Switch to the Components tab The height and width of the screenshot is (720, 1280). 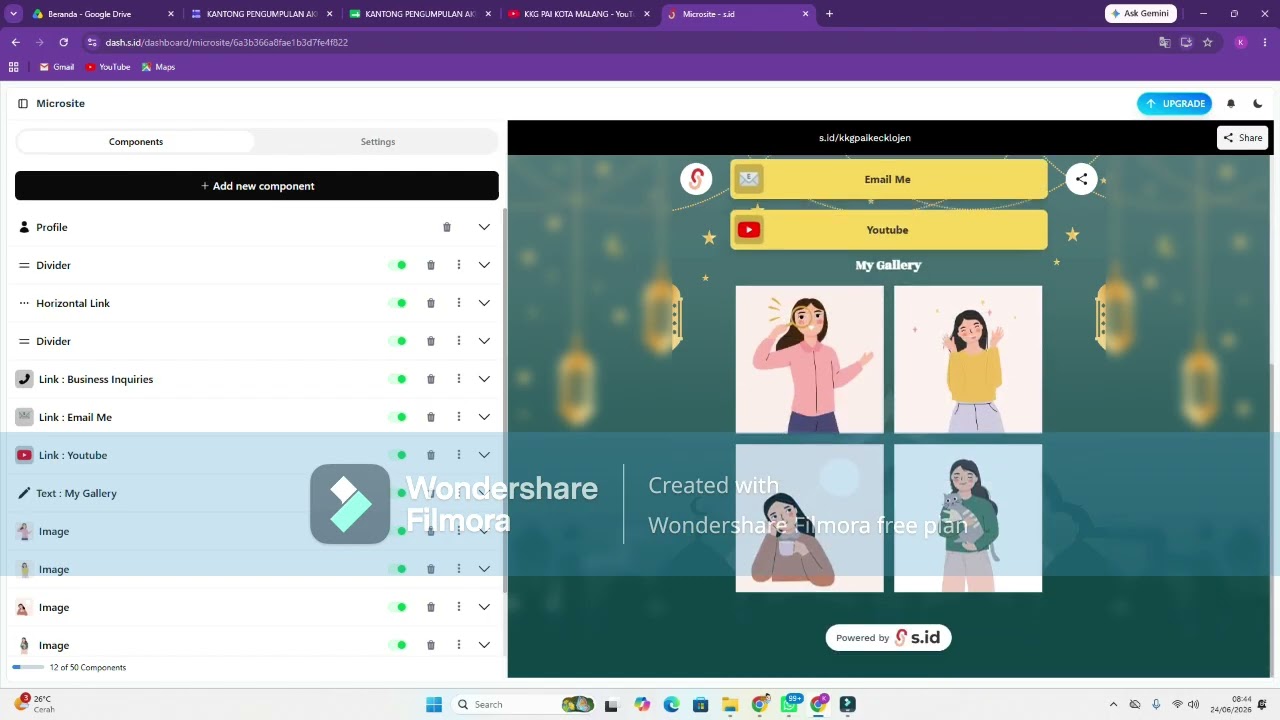coord(136,142)
